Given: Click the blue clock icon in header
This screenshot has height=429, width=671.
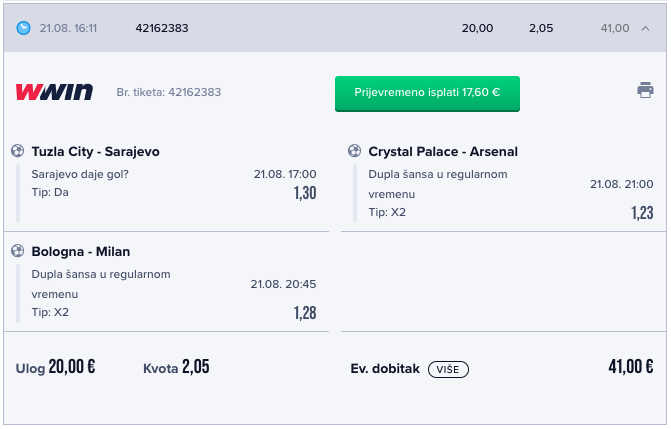Looking at the screenshot, I should pos(24,28).
